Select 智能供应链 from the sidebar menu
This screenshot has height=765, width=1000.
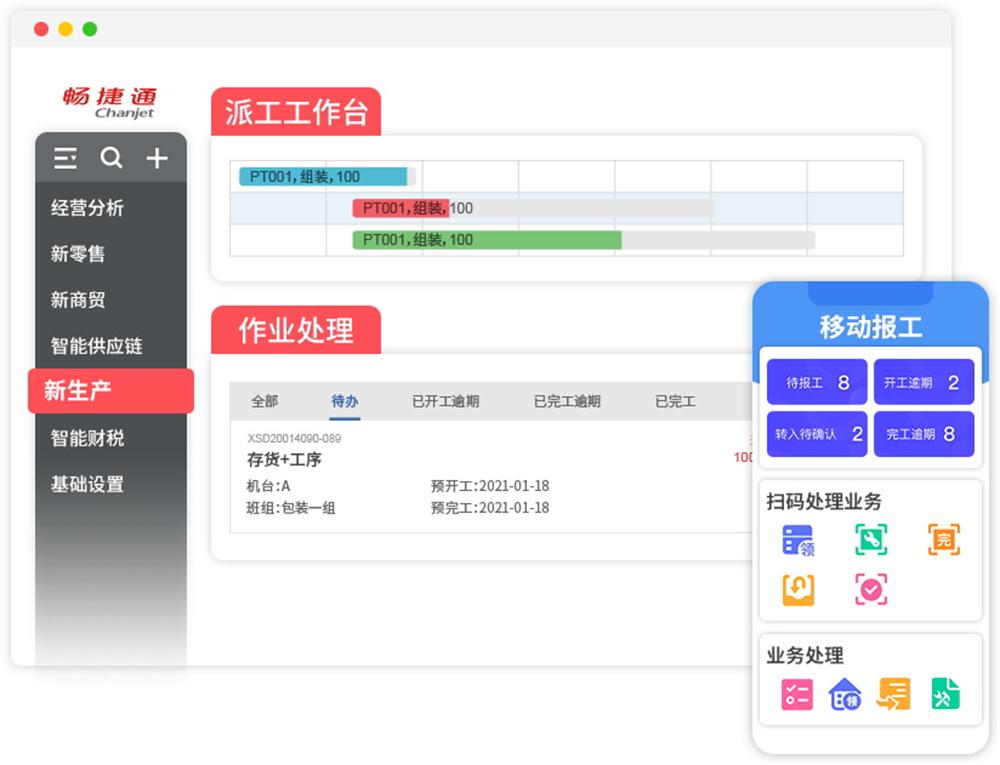[97, 346]
